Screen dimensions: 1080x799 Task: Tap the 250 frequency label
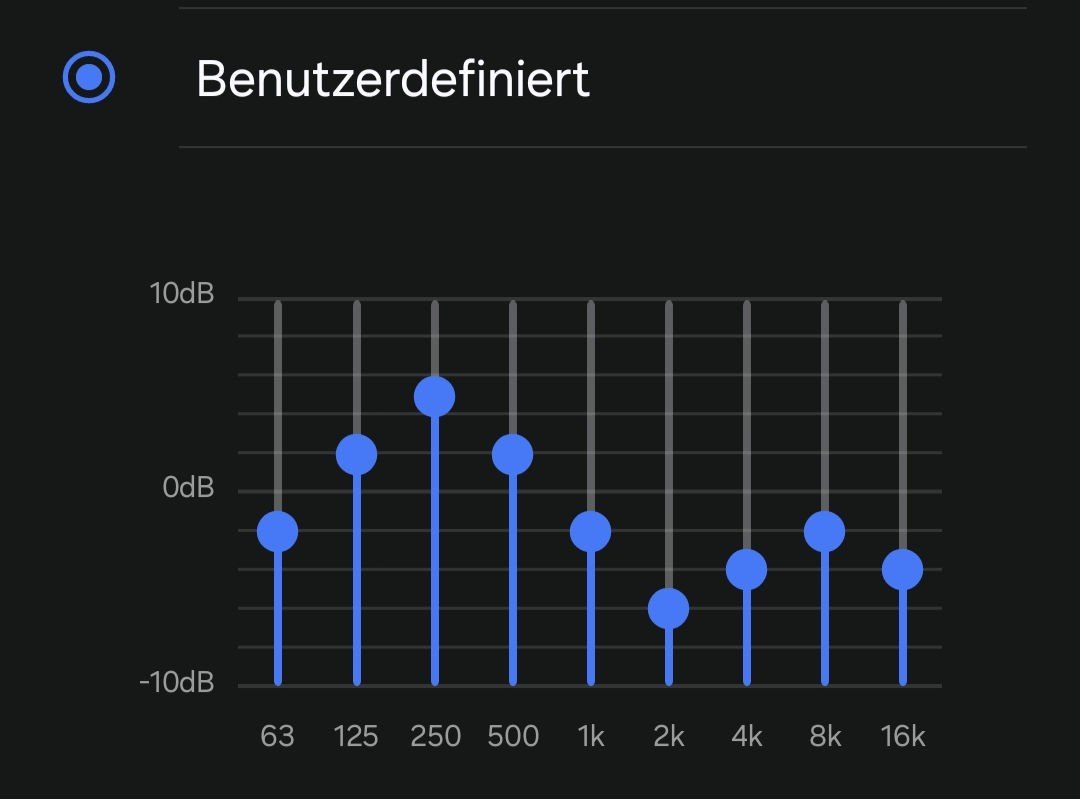[435, 737]
